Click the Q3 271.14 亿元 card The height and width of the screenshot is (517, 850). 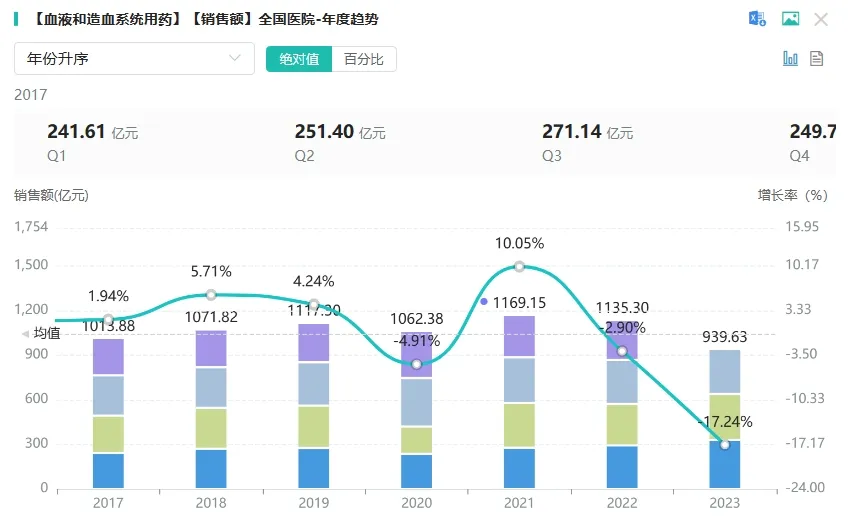pyautogui.click(x=588, y=143)
